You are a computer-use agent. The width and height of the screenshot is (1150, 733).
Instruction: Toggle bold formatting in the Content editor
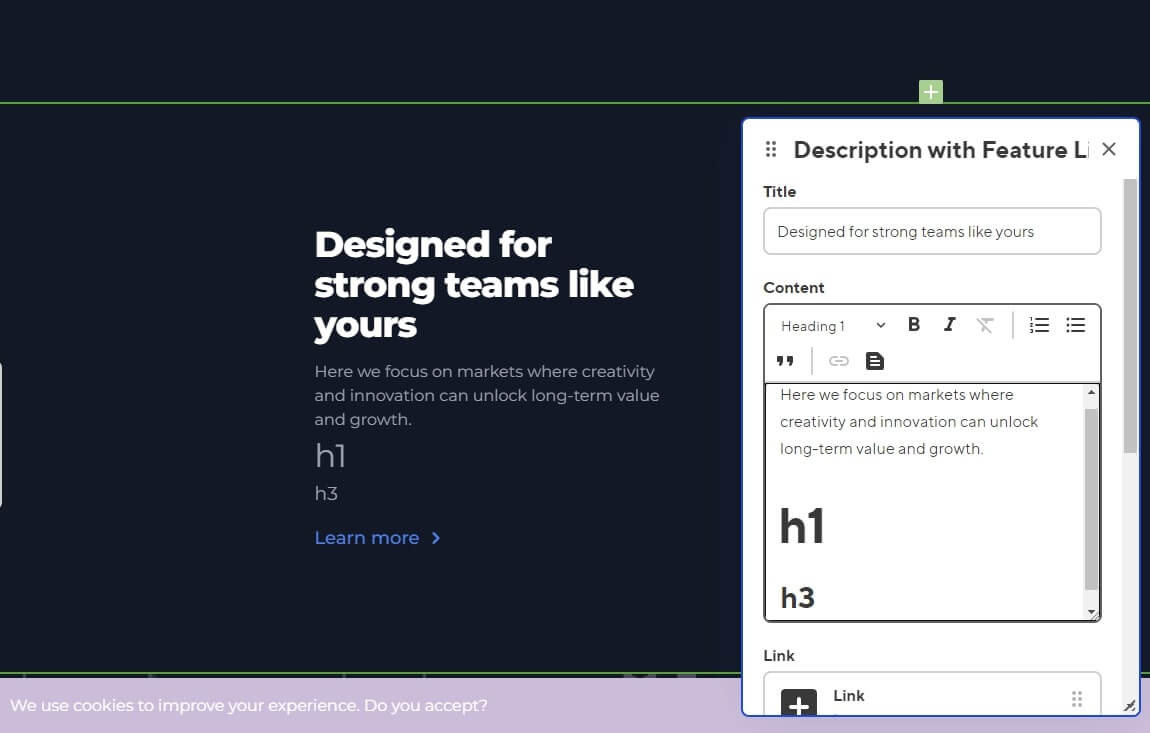(913, 325)
